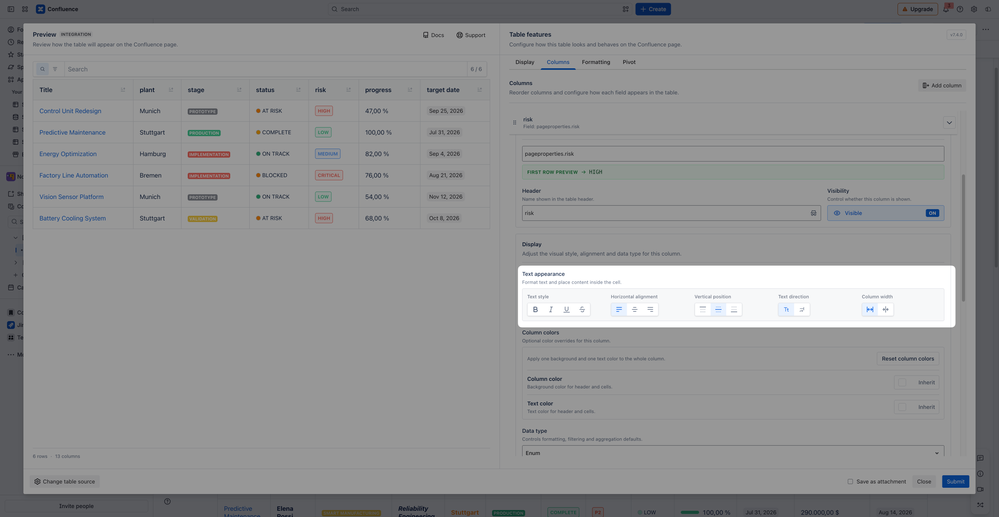
Task: Select rotated text direction
Action: tap(802, 310)
